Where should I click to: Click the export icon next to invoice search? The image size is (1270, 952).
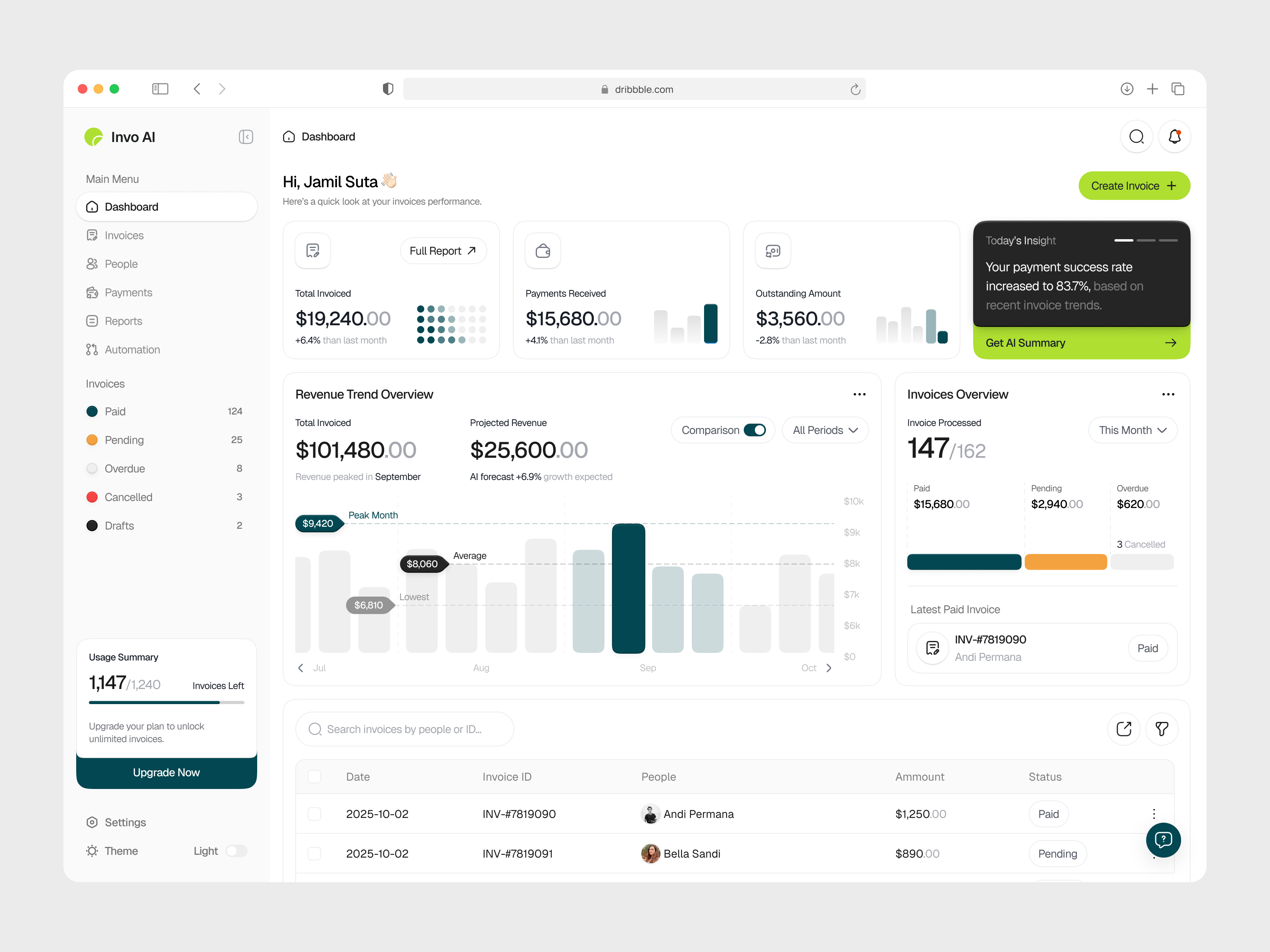coord(1124,729)
